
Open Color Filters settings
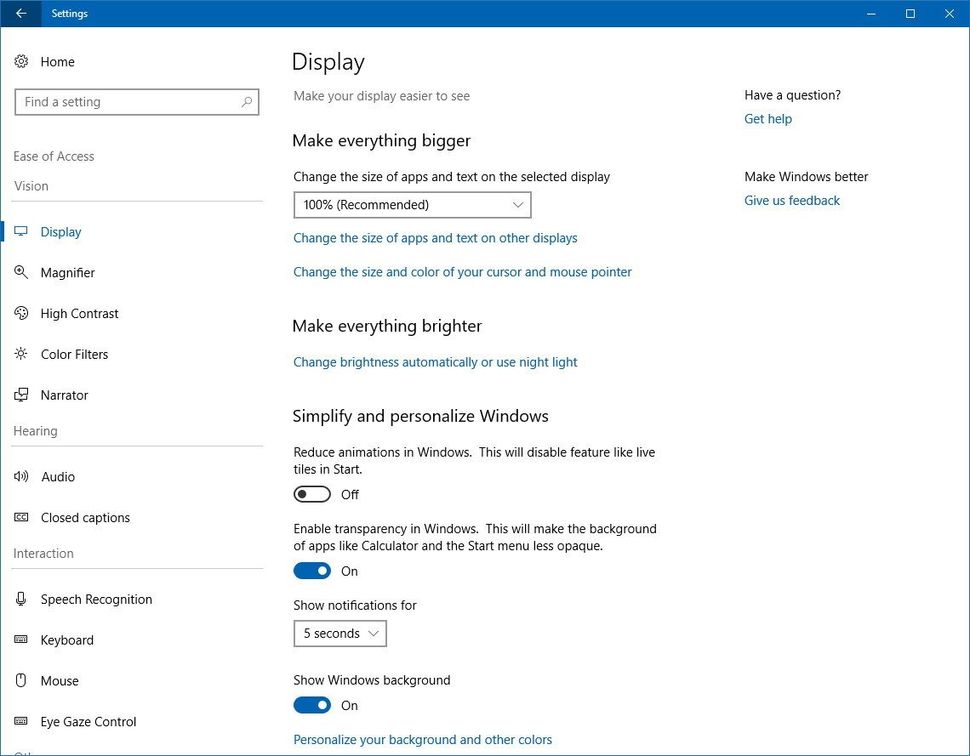click(21, 354)
